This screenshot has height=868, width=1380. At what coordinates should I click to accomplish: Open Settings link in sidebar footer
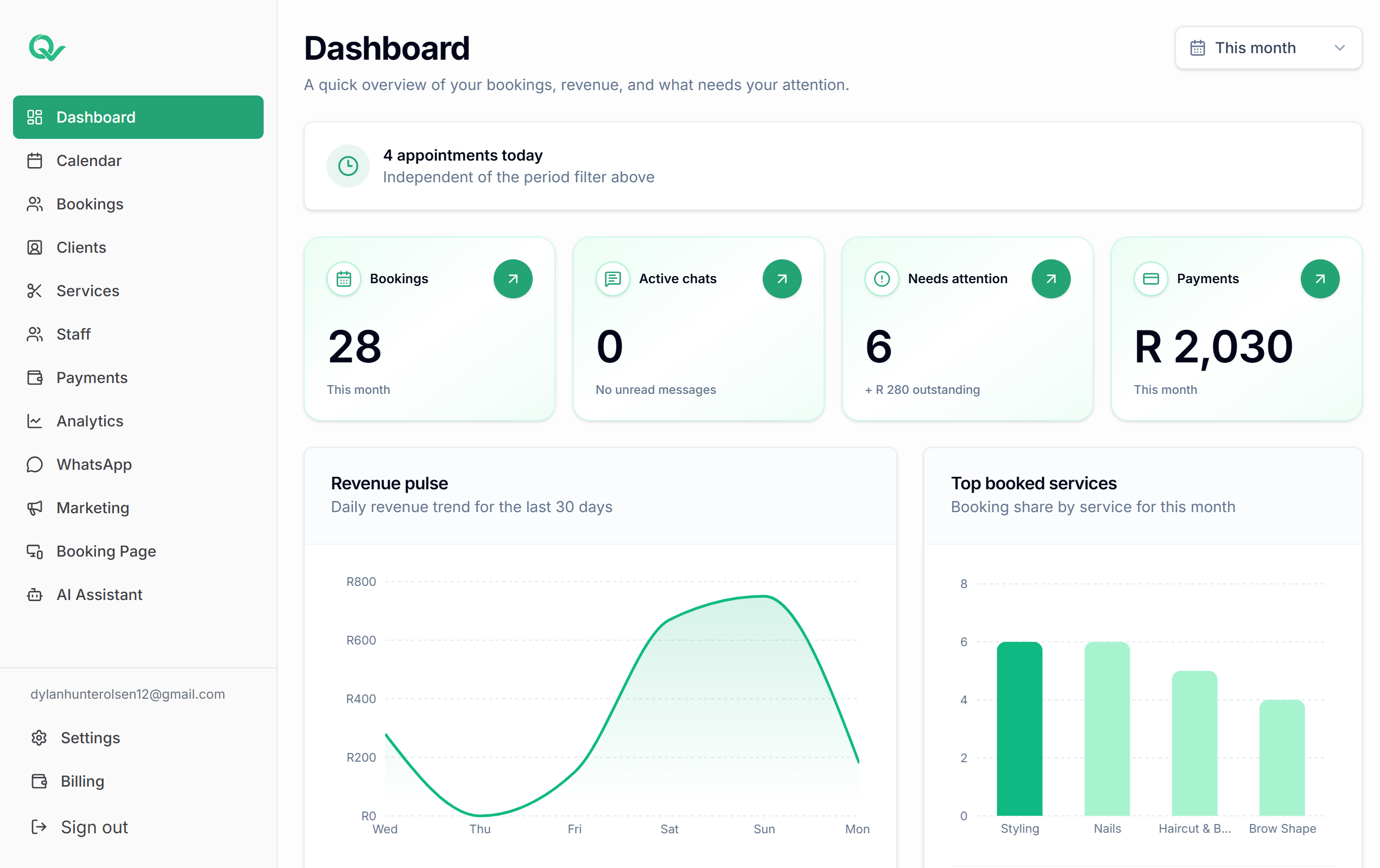(x=138, y=738)
